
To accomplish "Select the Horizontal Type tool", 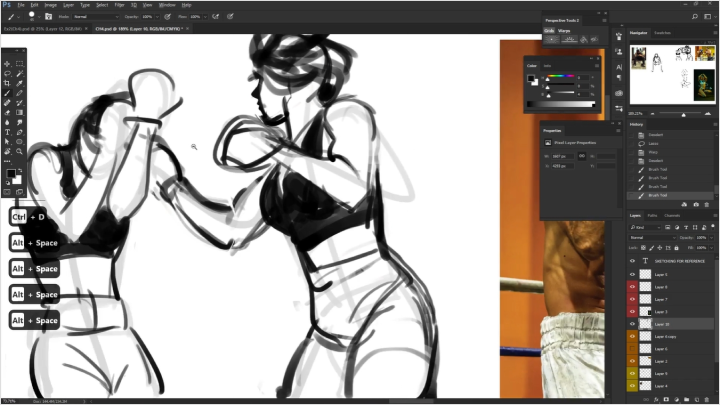I will point(8,131).
